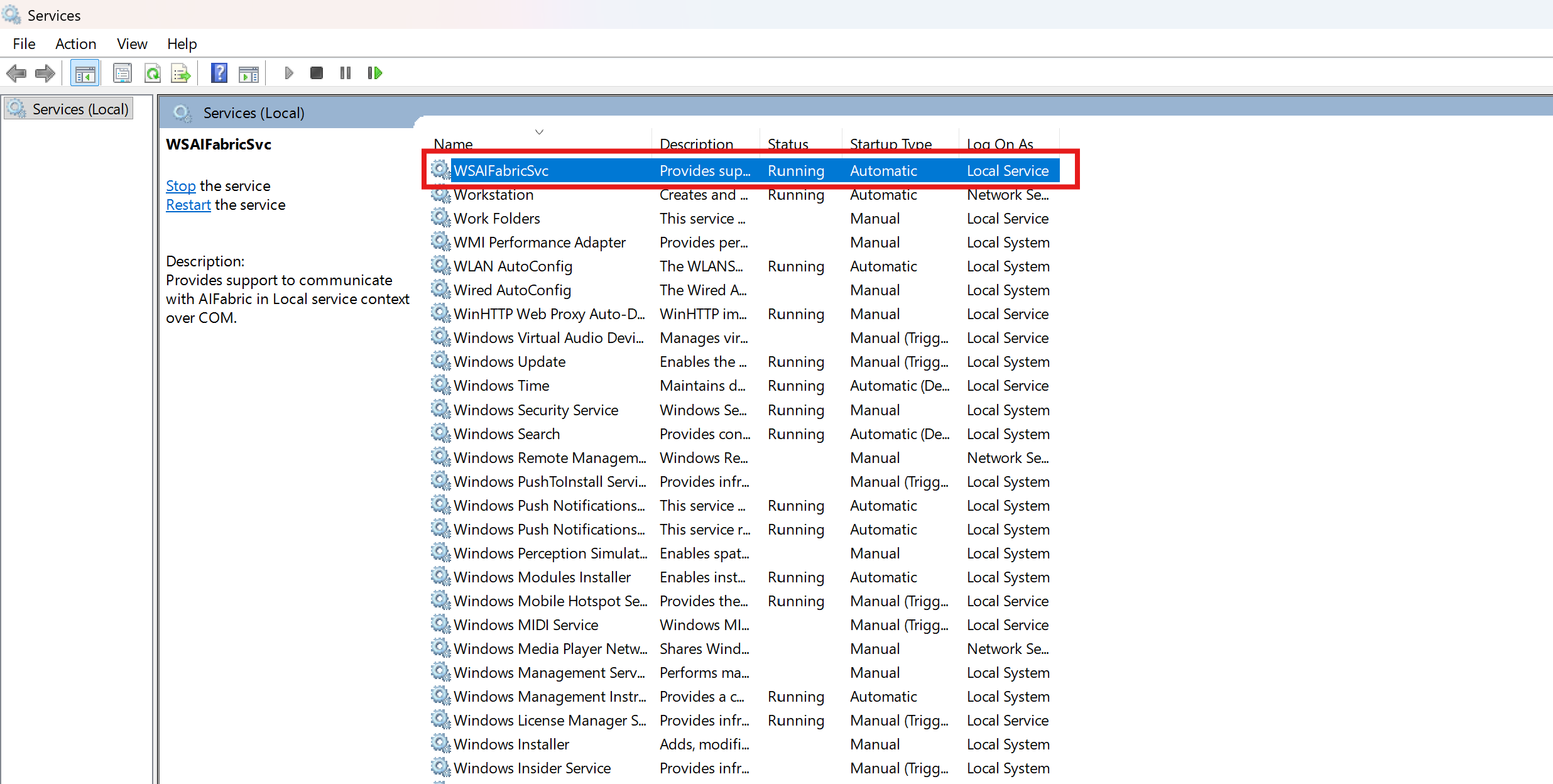Open Help using the blue question-mark icon
1553x784 pixels.
[219, 73]
